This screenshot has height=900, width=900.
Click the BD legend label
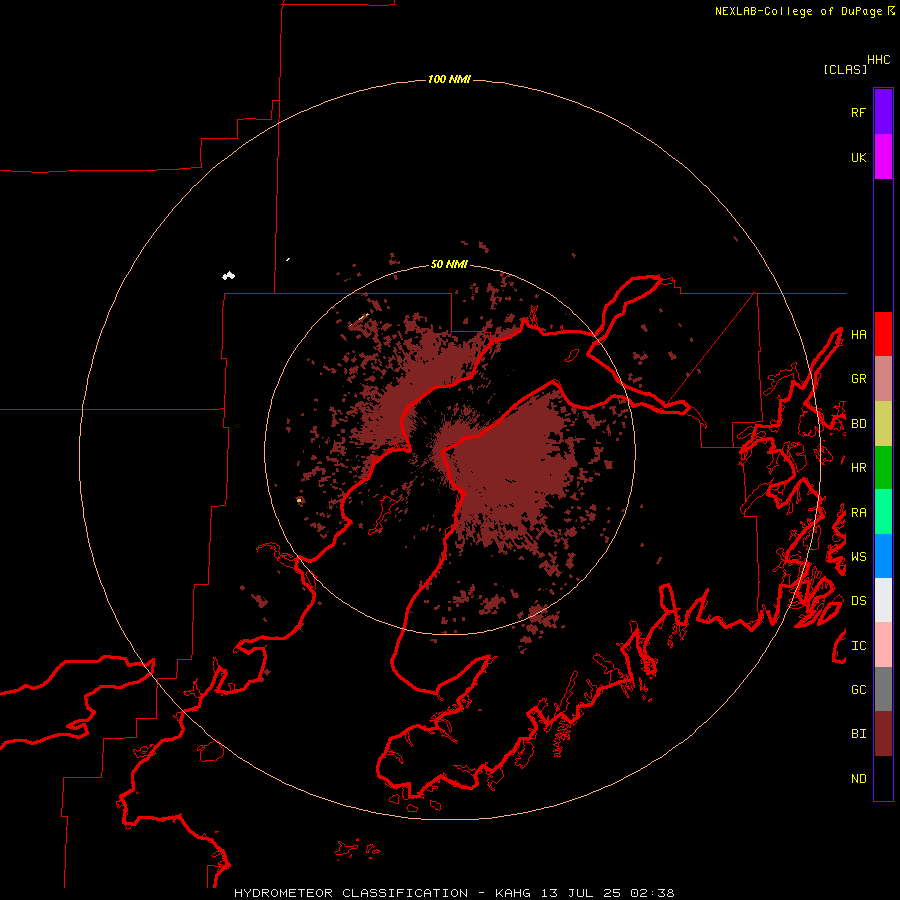click(858, 424)
